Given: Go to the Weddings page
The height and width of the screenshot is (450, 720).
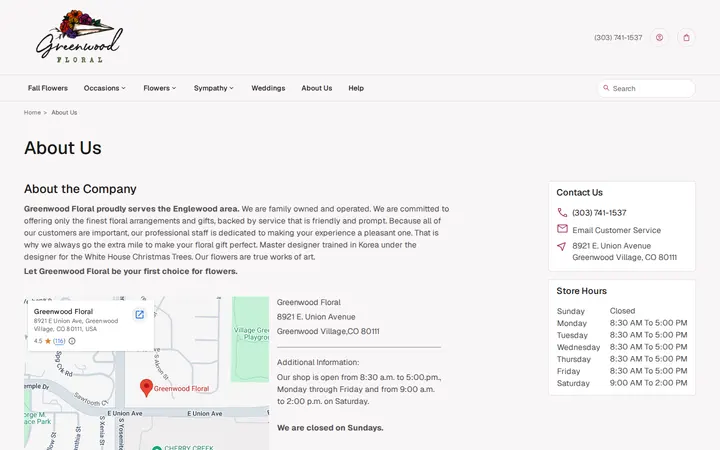Looking at the screenshot, I should (268, 88).
